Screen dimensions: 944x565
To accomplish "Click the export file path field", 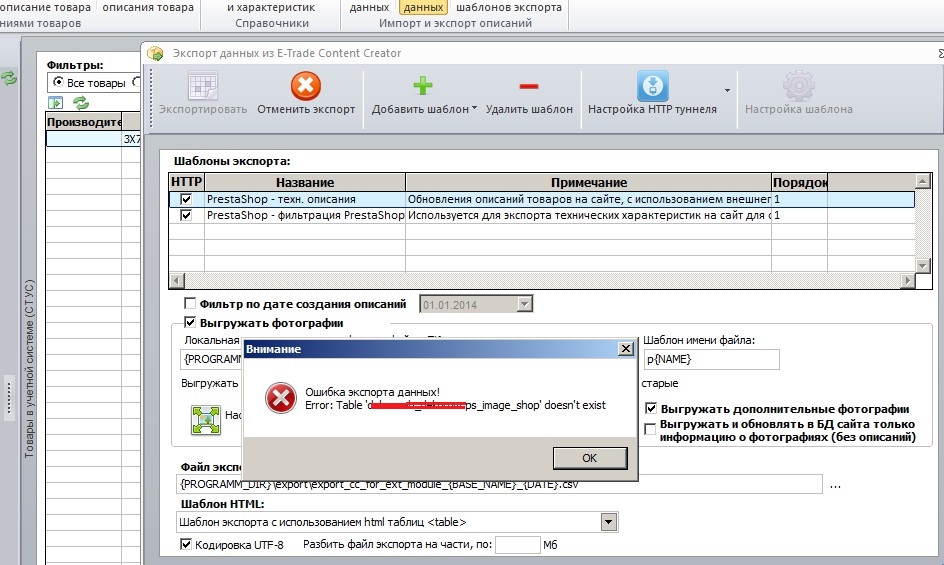I will (x=501, y=484).
